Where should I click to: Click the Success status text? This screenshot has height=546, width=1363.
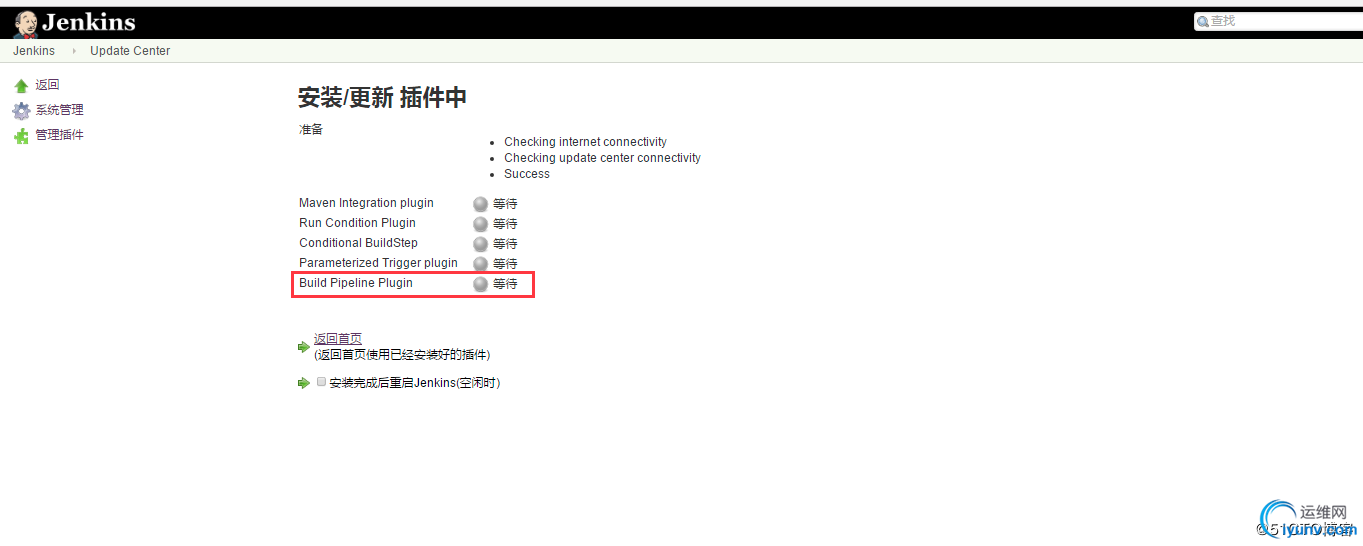(527, 174)
